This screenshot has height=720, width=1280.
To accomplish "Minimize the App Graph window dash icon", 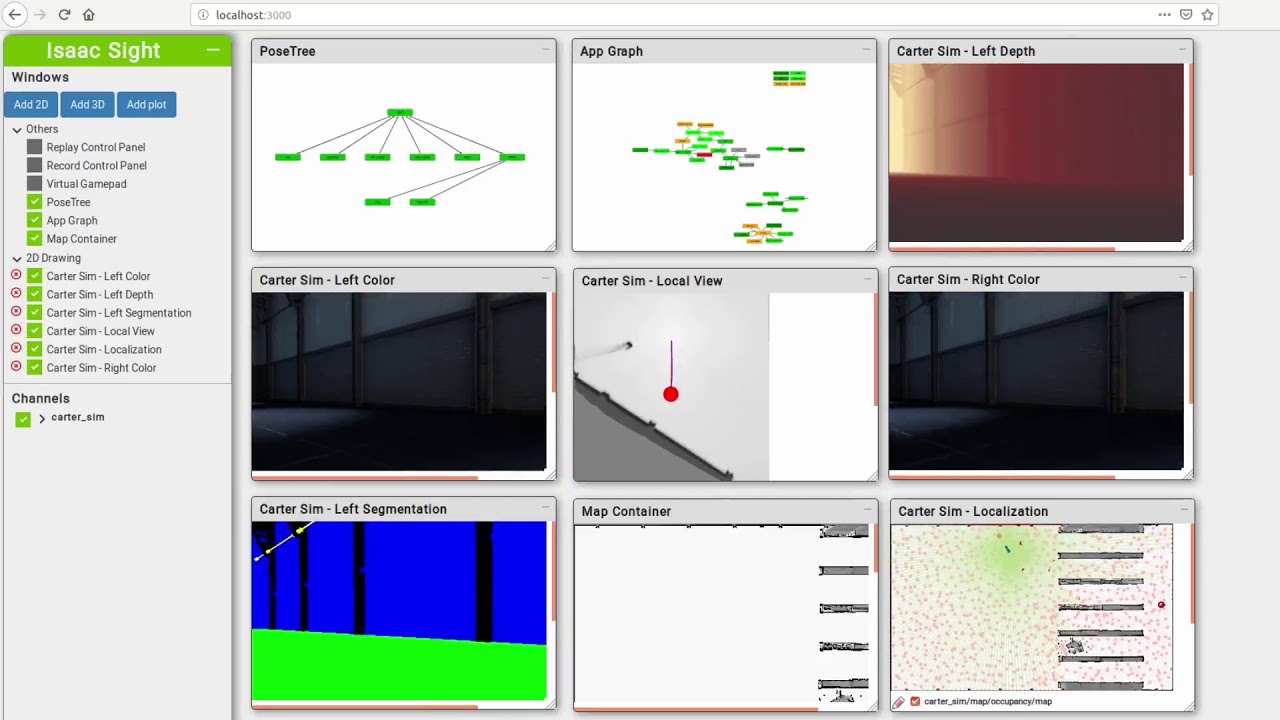I will 866,49.
